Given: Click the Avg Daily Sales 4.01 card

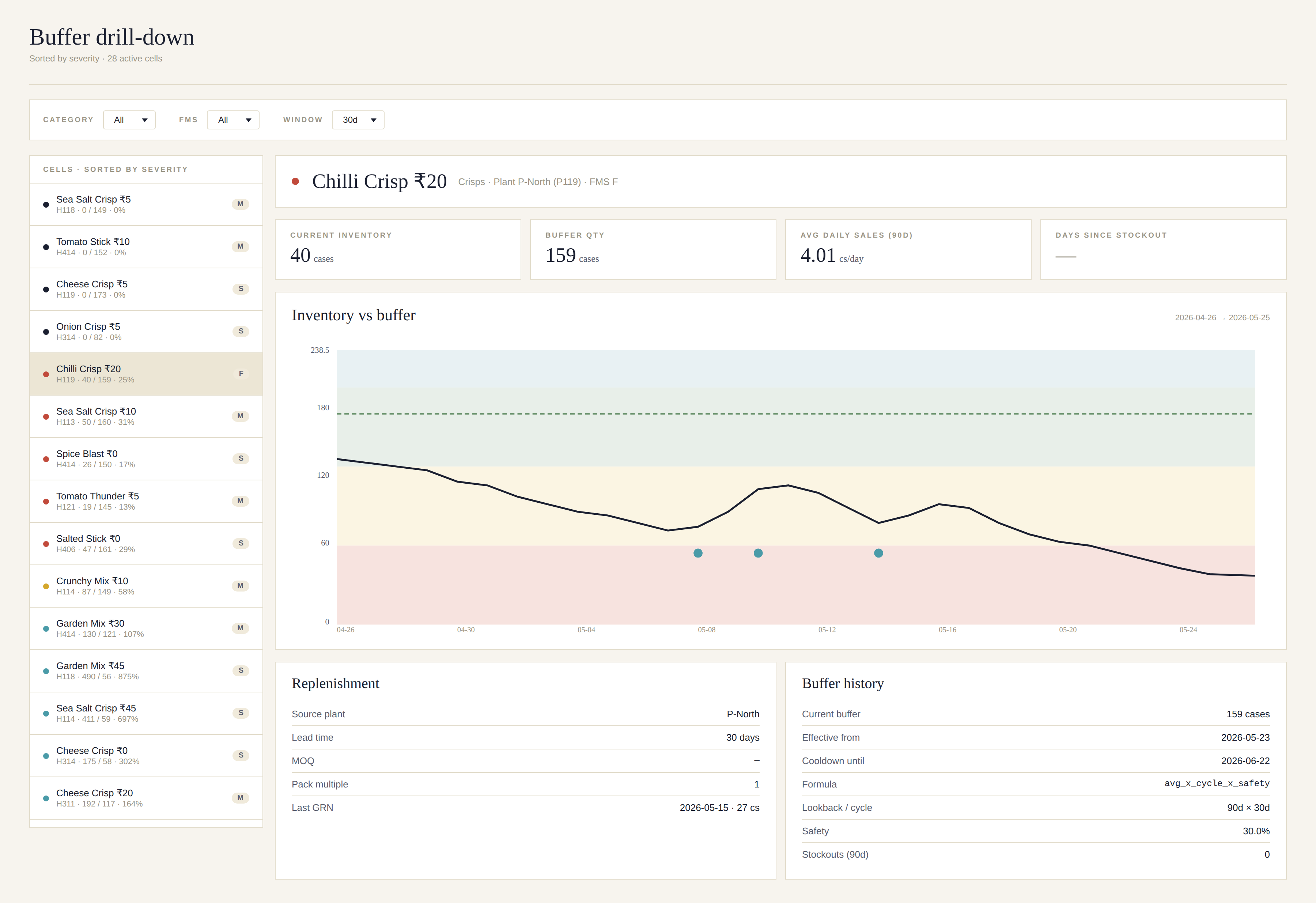Looking at the screenshot, I should click(908, 250).
